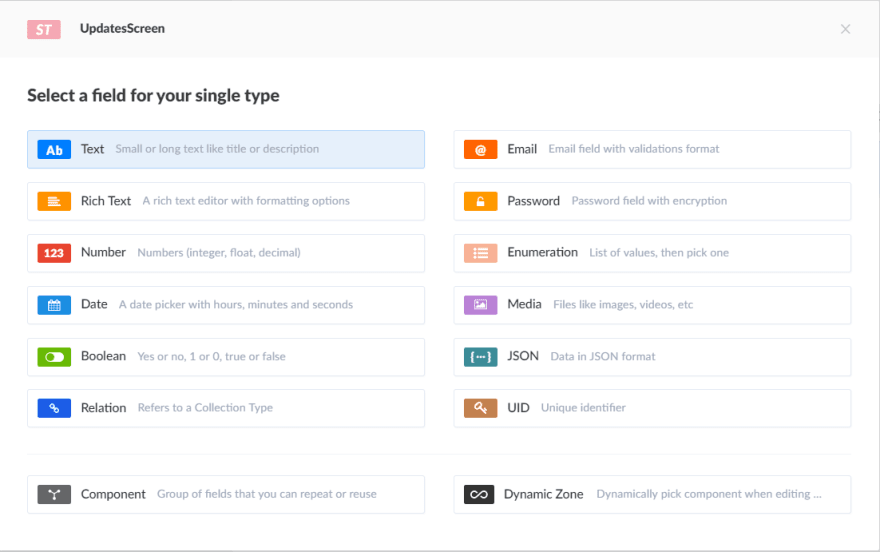Screen dimensions: 880x552
Task: Pick the Enumeration field label
Action: pos(543,252)
